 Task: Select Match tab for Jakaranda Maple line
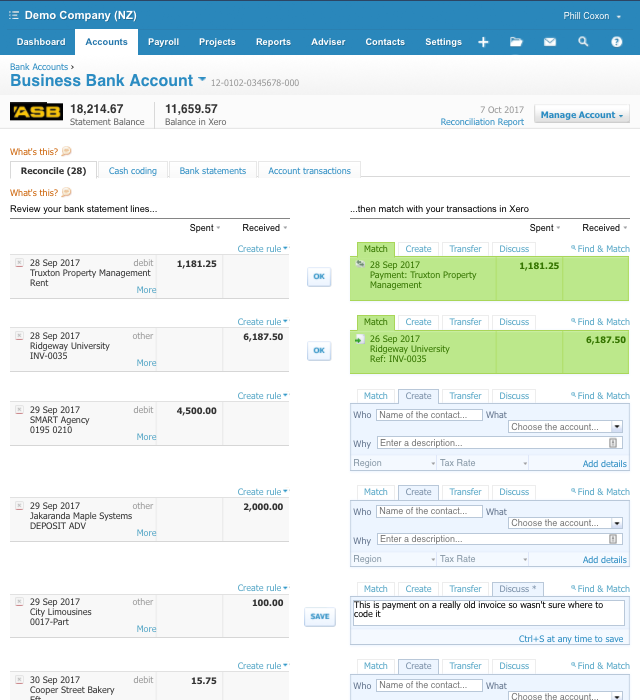click(x=375, y=492)
